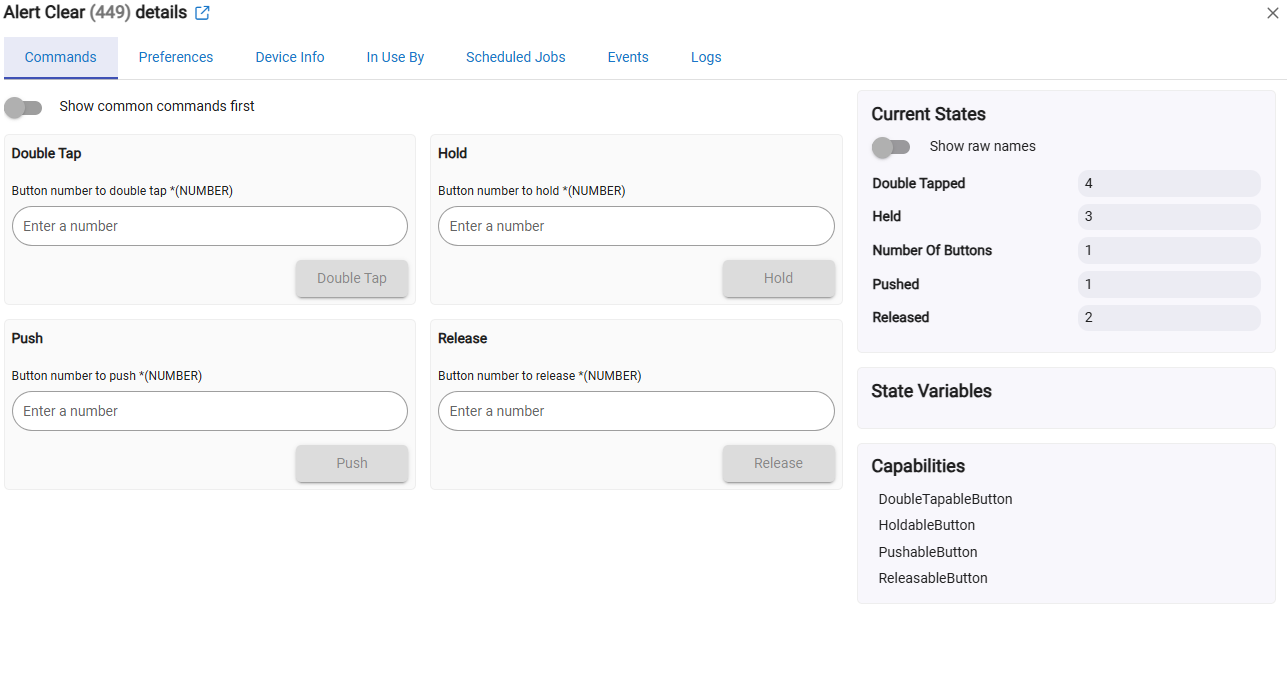Screen dimensions: 1287x694
Task: Click the Double Tapped state label
Action: click(x=919, y=183)
